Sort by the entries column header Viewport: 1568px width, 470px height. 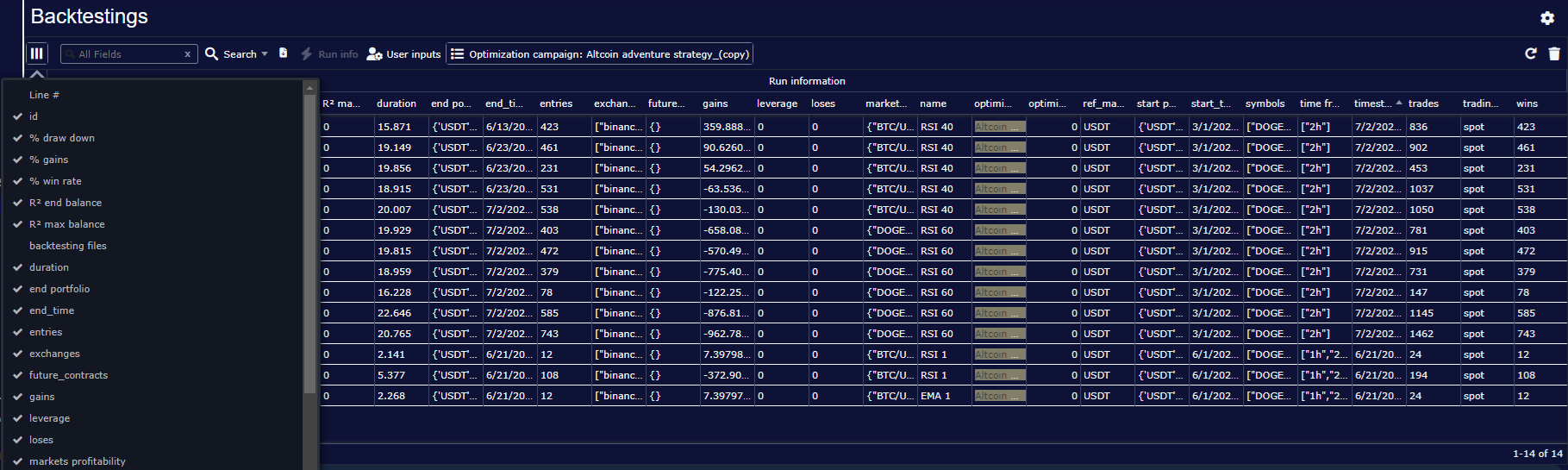click(556, 103)
